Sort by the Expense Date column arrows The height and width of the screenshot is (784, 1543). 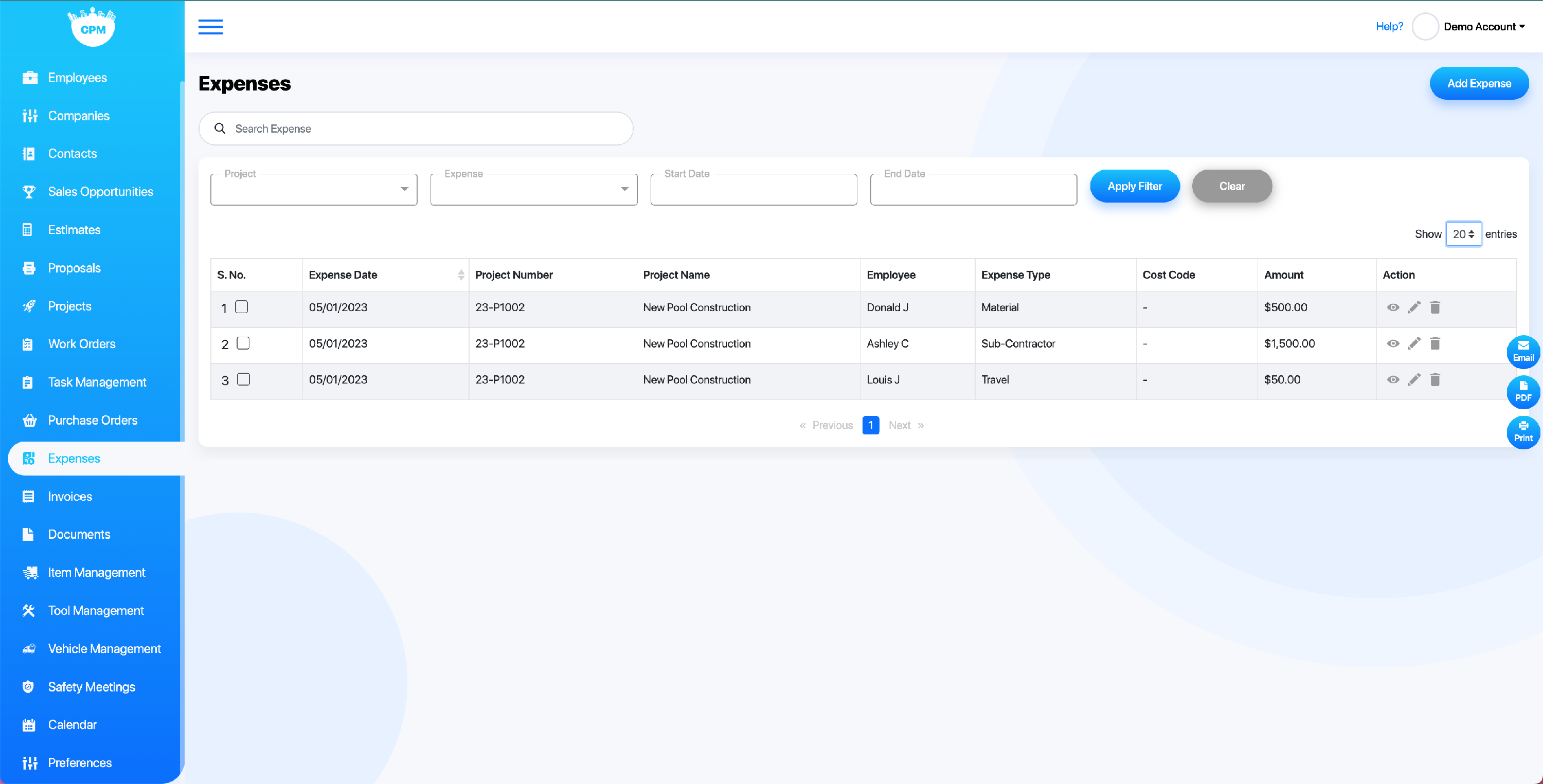(x=461, y=275)
